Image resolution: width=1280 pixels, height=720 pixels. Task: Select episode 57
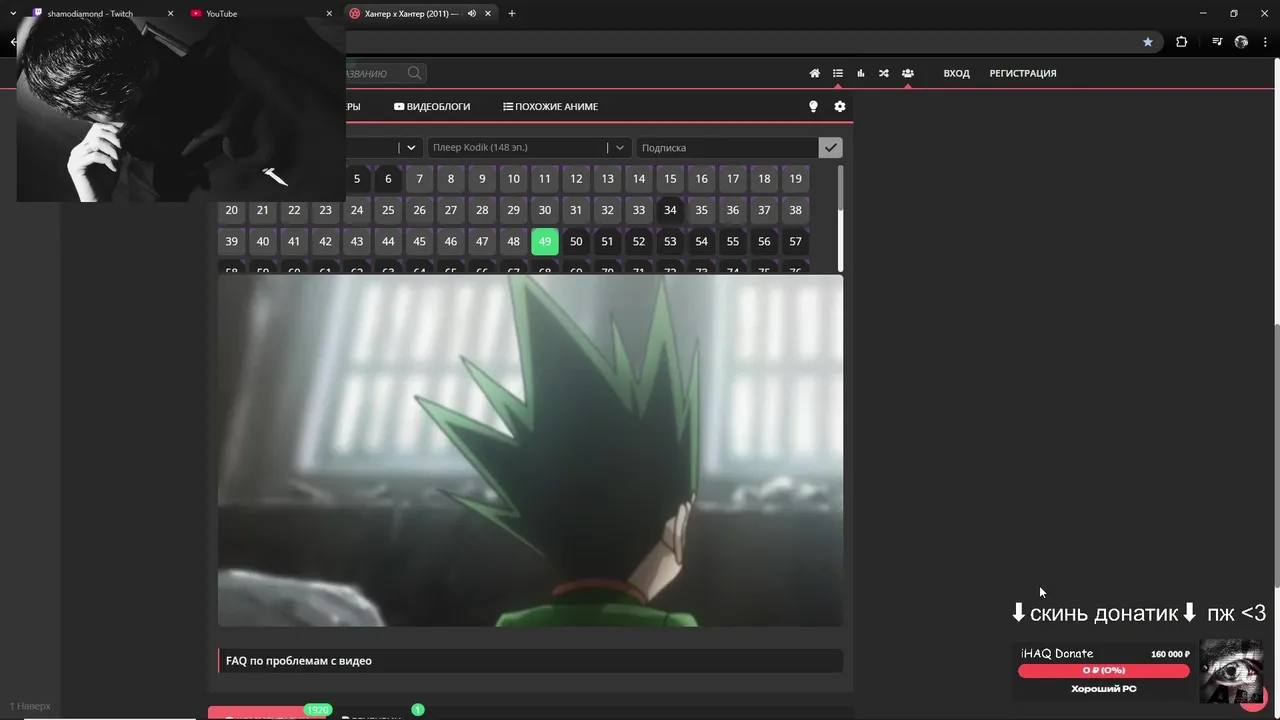click(x=795, y=241)
